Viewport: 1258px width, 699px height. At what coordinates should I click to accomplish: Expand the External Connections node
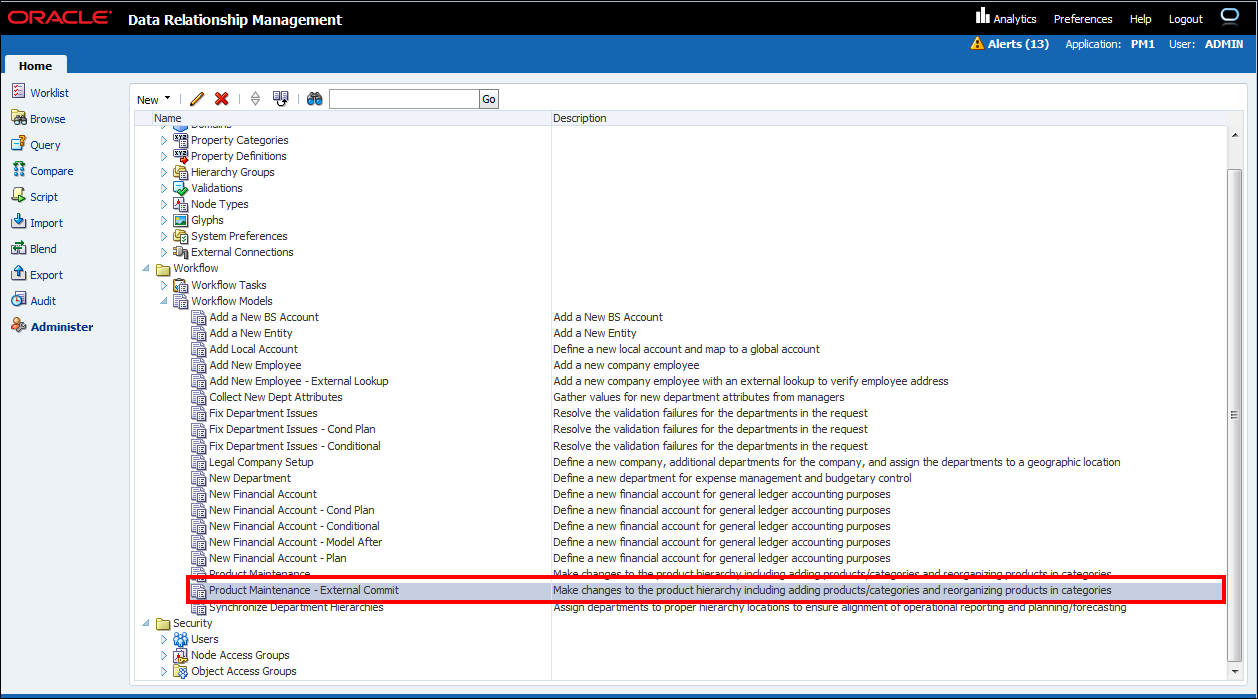tap(165, 252)
